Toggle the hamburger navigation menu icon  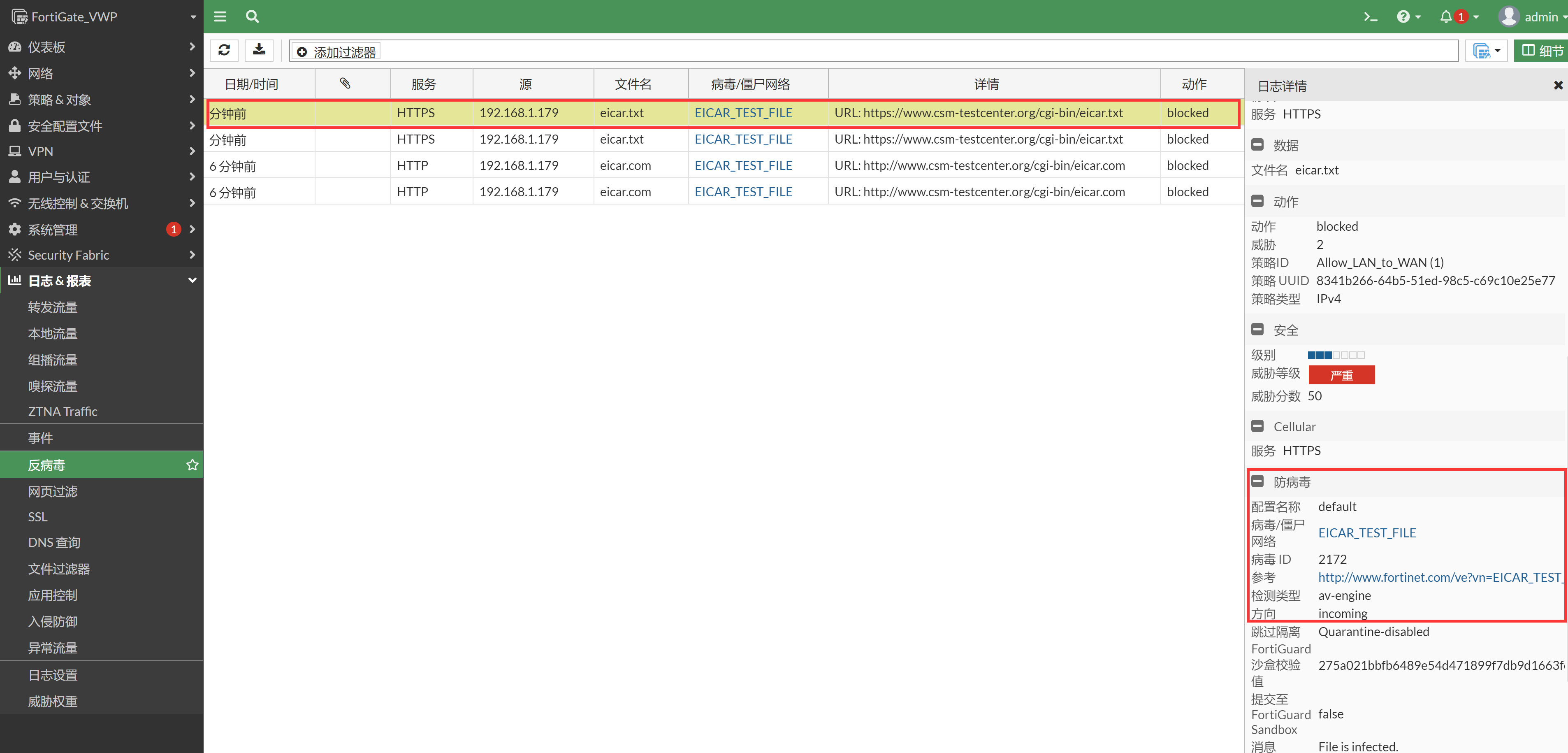click(220, 17)
